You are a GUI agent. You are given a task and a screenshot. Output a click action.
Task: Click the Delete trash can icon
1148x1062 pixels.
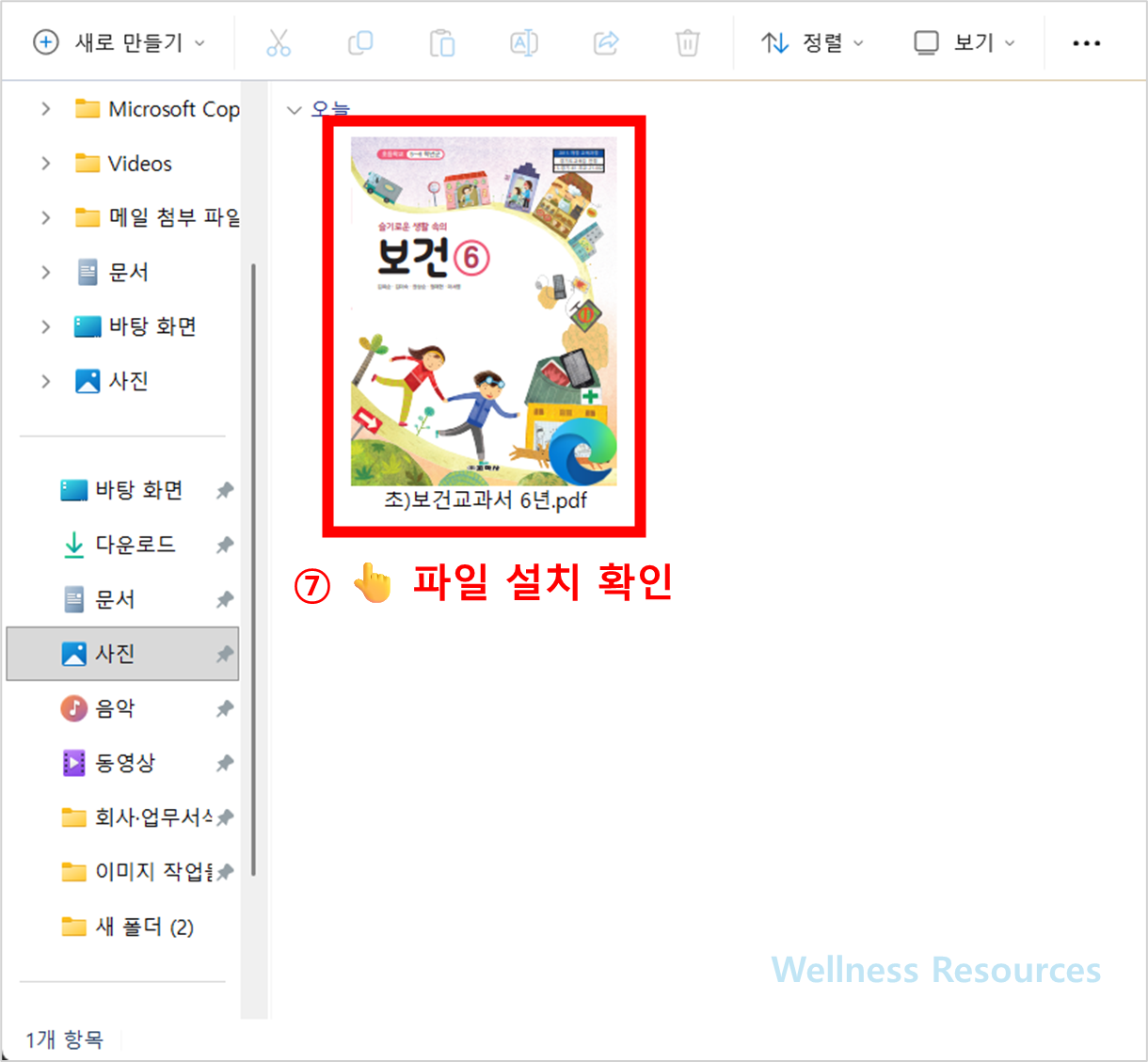click(x=688, y=43)
